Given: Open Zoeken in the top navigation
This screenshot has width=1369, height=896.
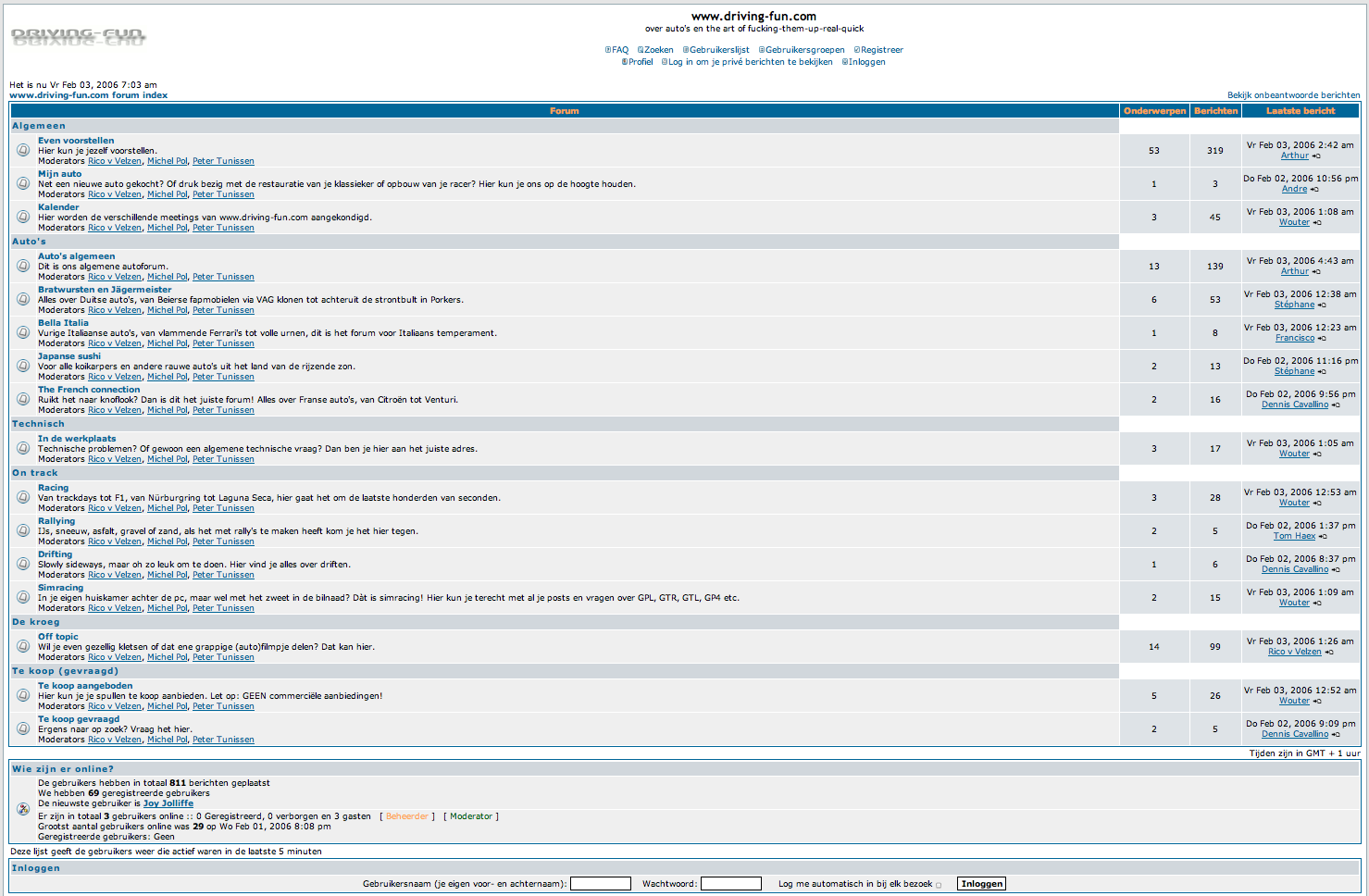Looking at the screenshot, I should [x=658, y=50].
